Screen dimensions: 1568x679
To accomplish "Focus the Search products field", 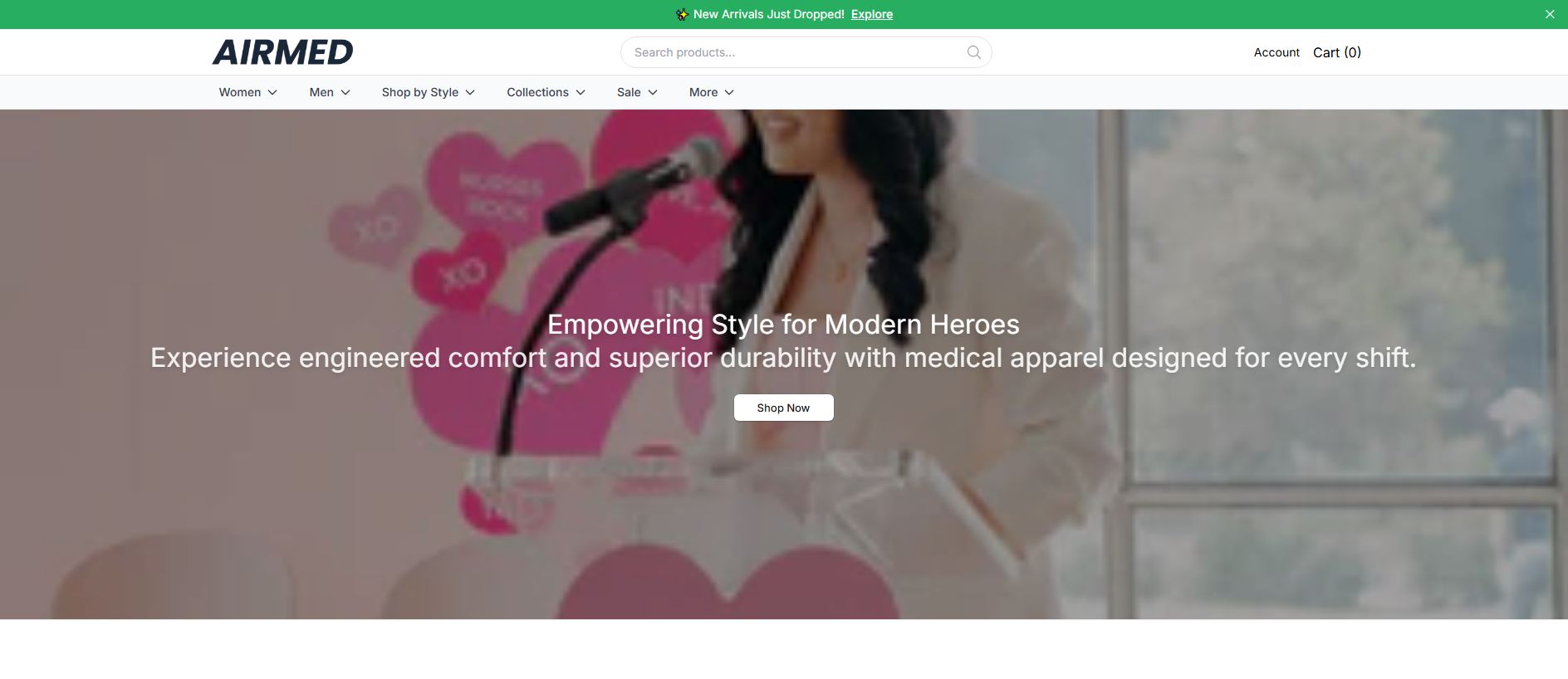I will coord(806,52).
